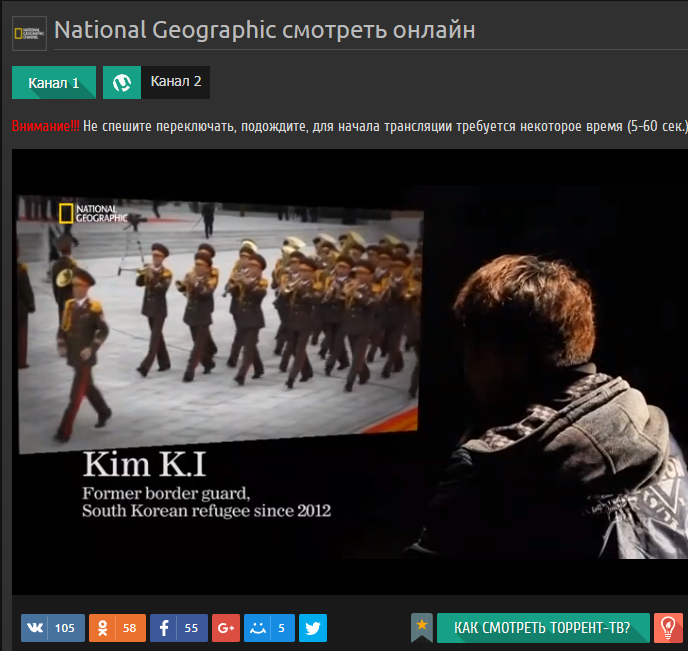This screenshot has width=688, height=651.
Task: Share via the Moi Mir icon
Action: [x=257, y=628]
